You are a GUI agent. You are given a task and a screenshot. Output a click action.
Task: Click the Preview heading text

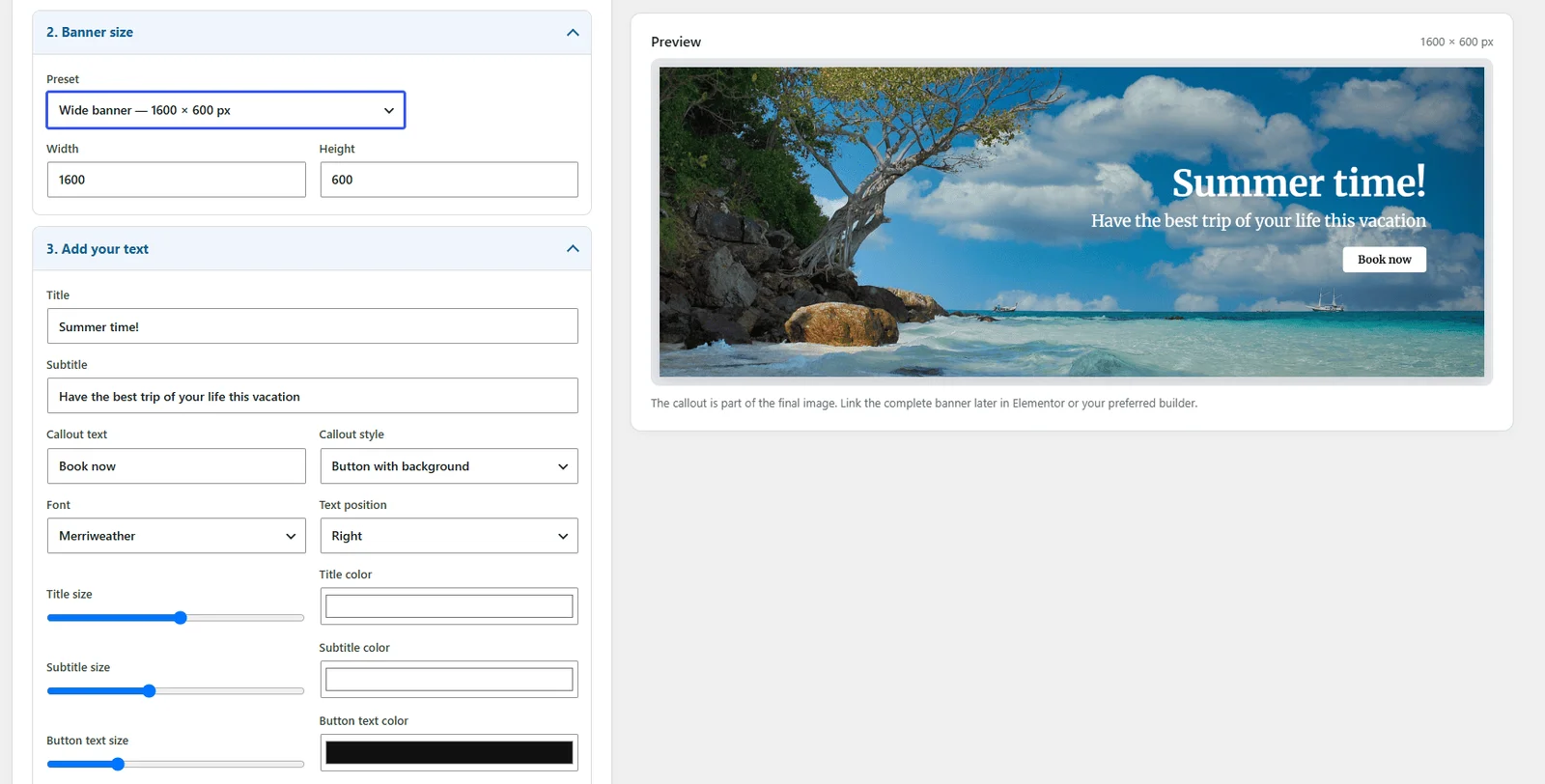[676, 42]
